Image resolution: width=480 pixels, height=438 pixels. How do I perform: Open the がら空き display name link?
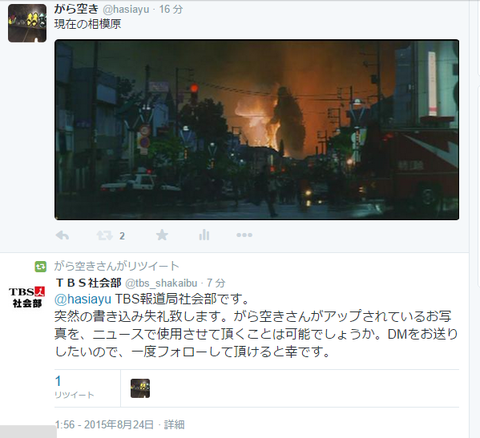[76, 9]
